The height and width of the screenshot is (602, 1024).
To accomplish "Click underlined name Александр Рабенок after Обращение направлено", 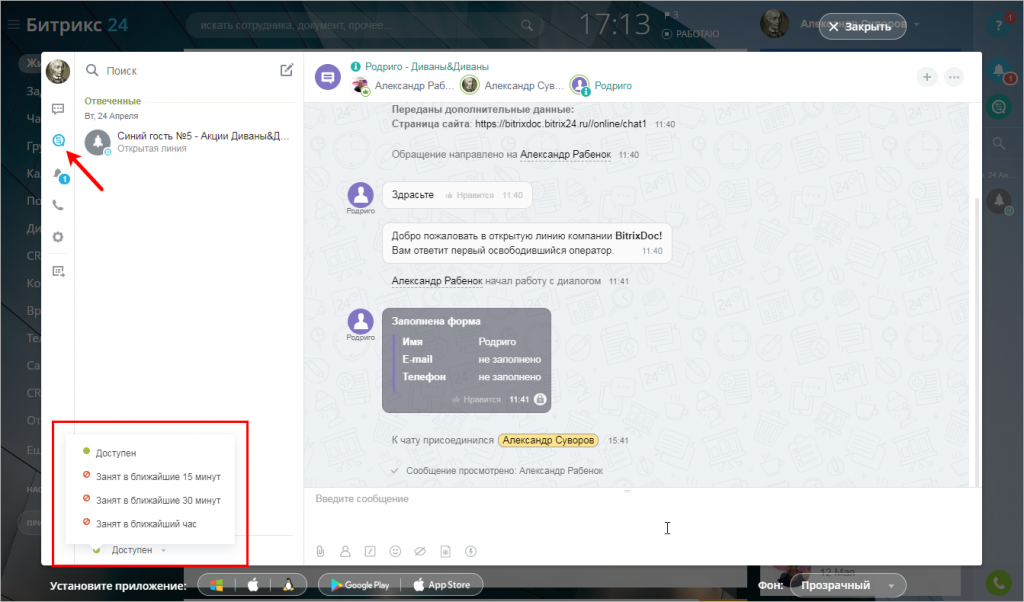I will (x=566, y=155).
